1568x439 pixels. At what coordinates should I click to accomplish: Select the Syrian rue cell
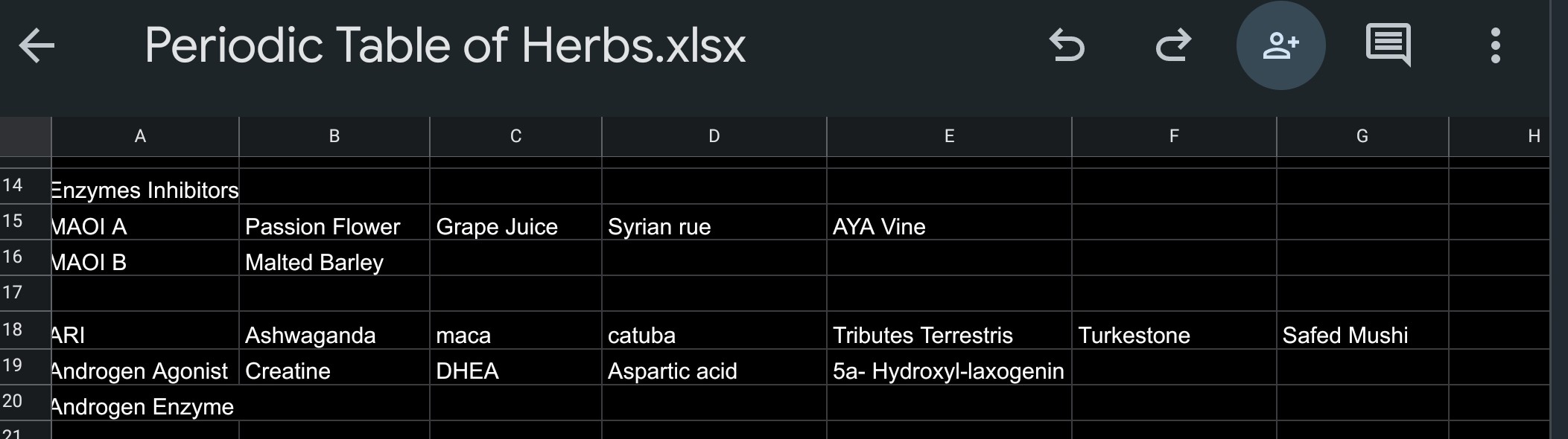pyautogui.click(x=713, y=226)
